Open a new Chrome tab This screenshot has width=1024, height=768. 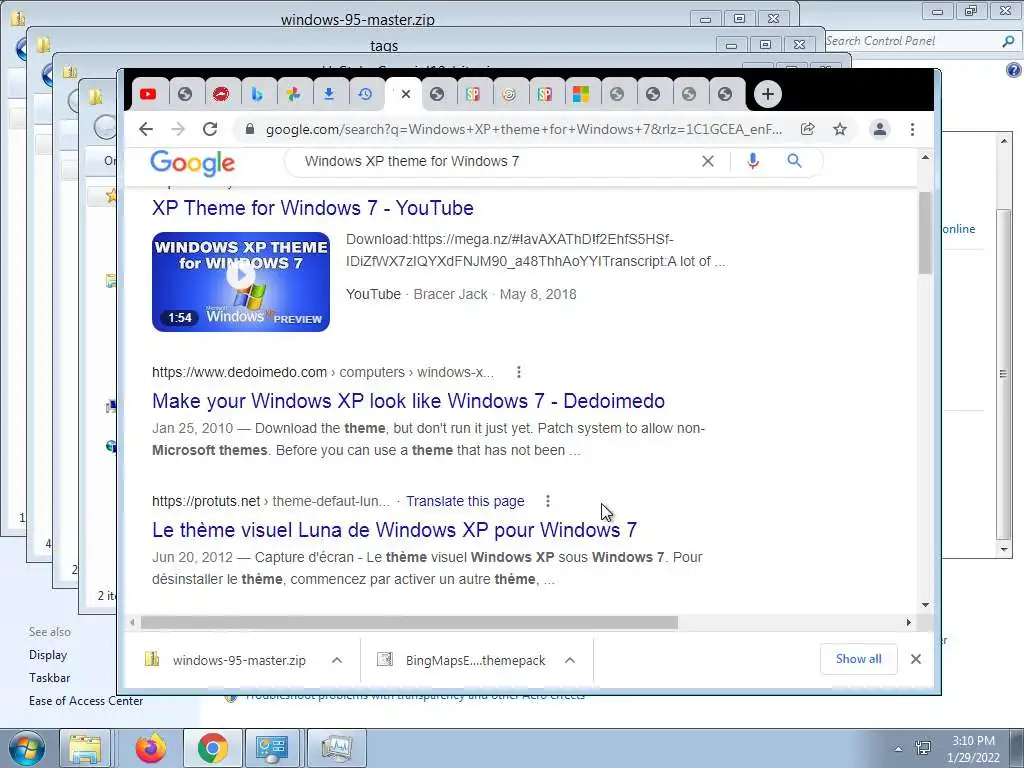[x=767, y=94]
